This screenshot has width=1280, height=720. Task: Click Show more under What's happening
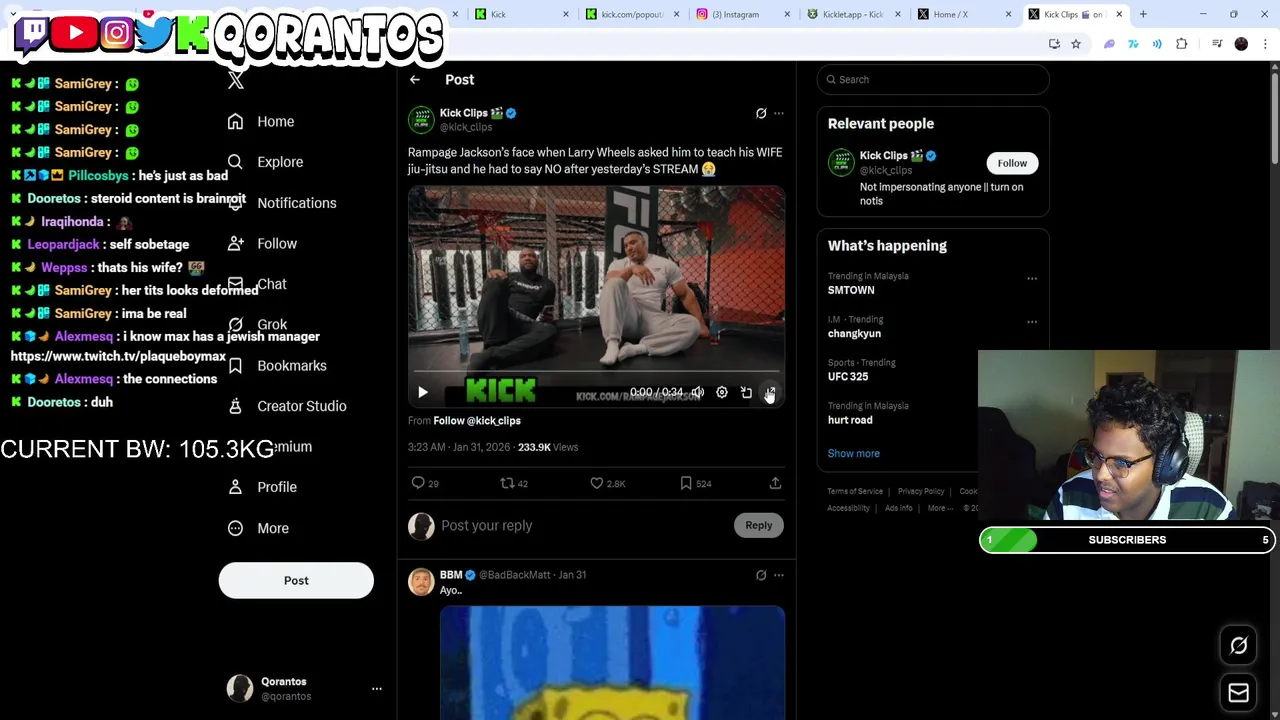pyautogui.click(x=854, y=454)
